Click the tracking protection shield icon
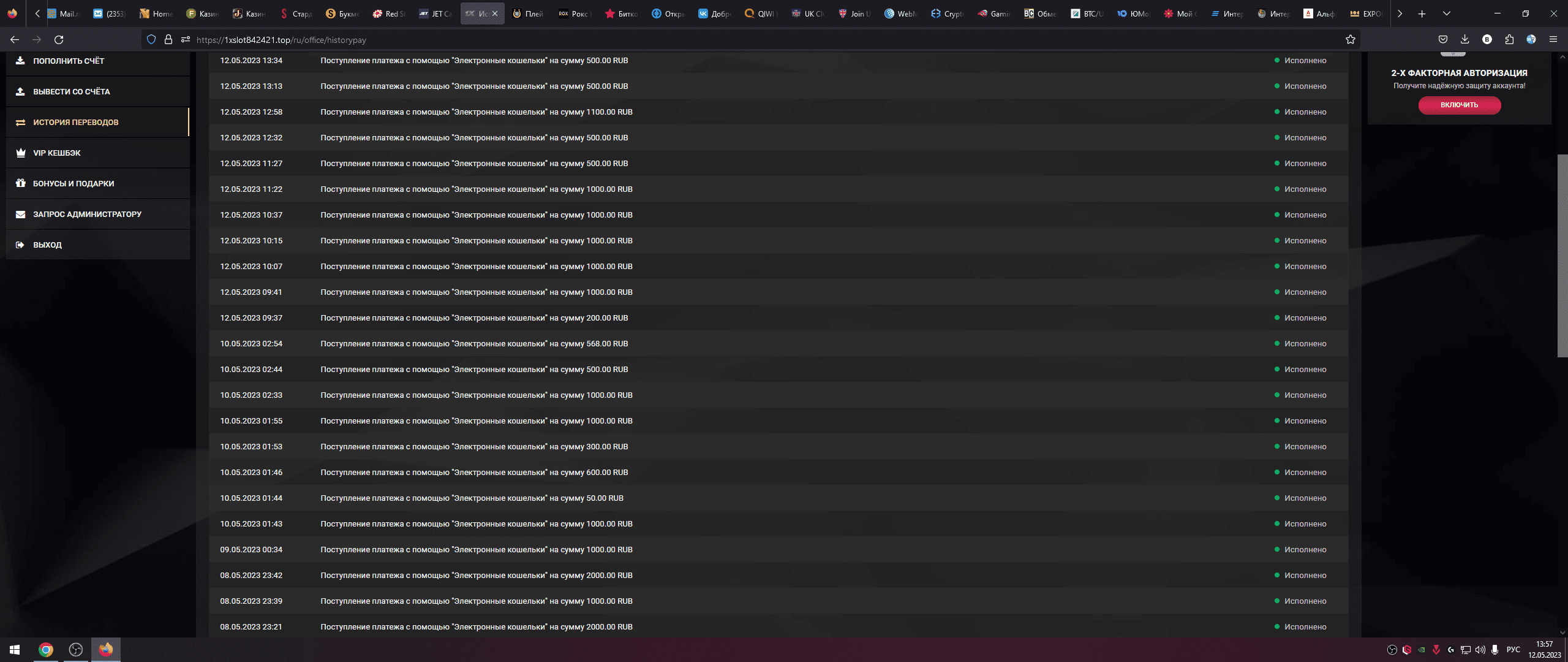Image resolution: width=1568 pixels, height=662 pixels. (151, 40)
